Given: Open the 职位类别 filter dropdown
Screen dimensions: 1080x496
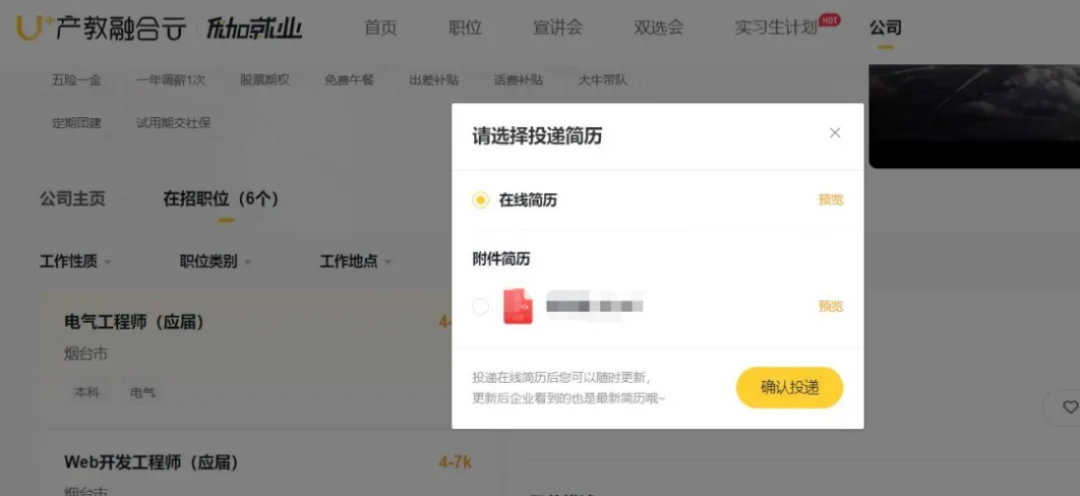Looking at the screenshot, I should click(215, 261).
